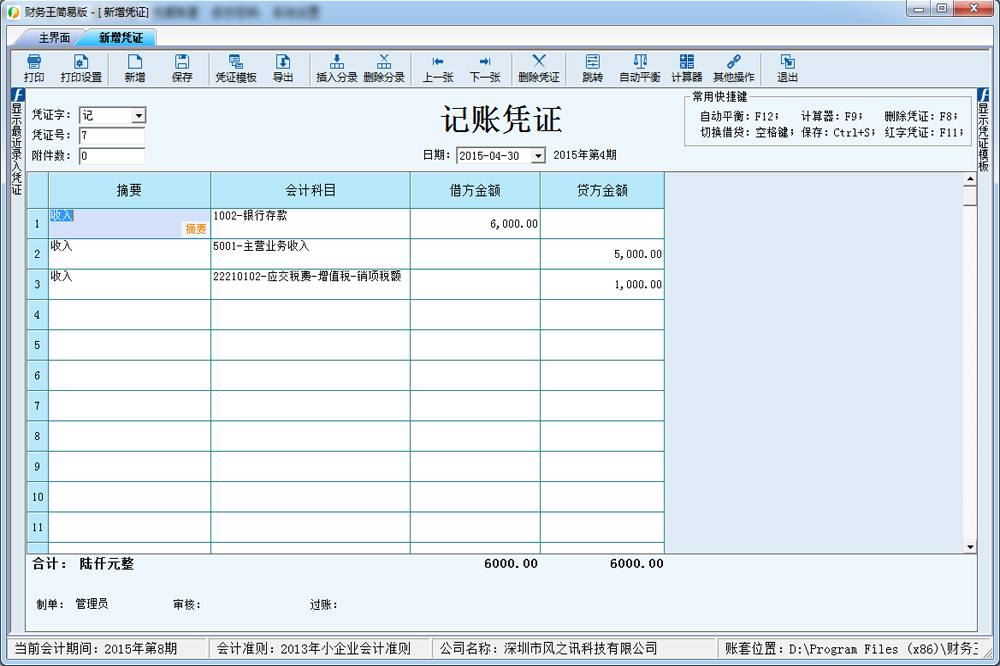1000x666 pixels.
Task: Open the 计算器 calculator
Action: (x=687, y=68)
